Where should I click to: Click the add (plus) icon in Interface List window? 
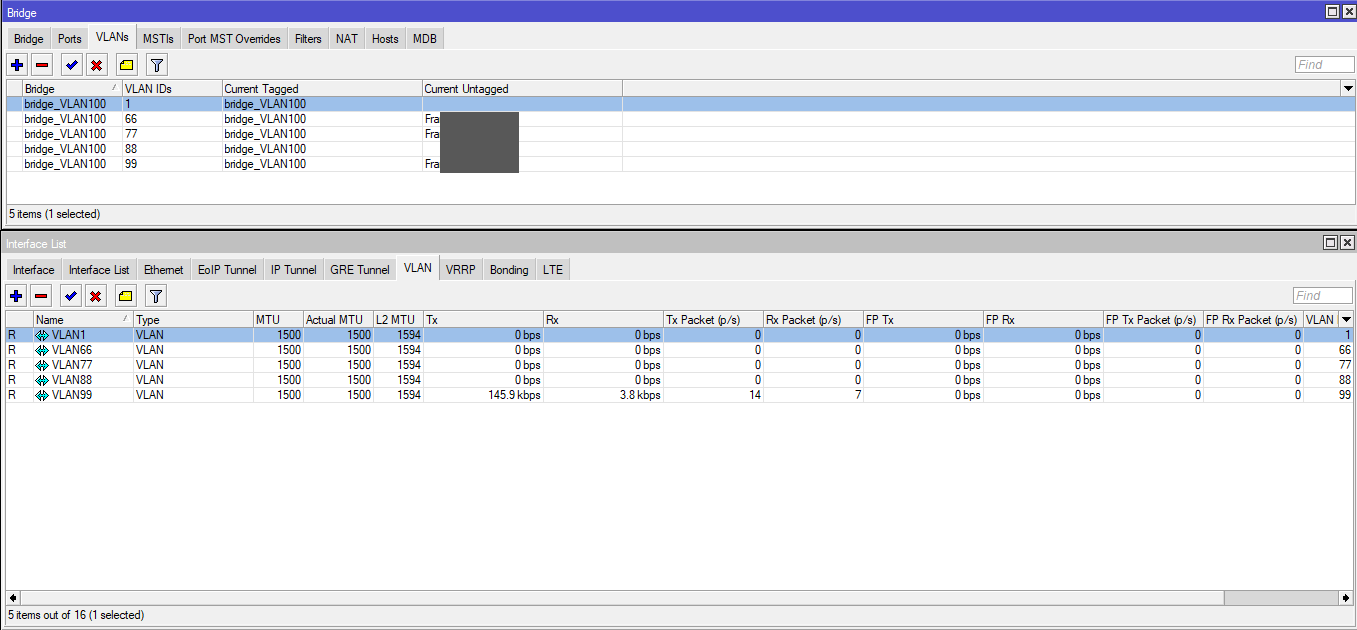pyautogui.click(x=17, y=296)
